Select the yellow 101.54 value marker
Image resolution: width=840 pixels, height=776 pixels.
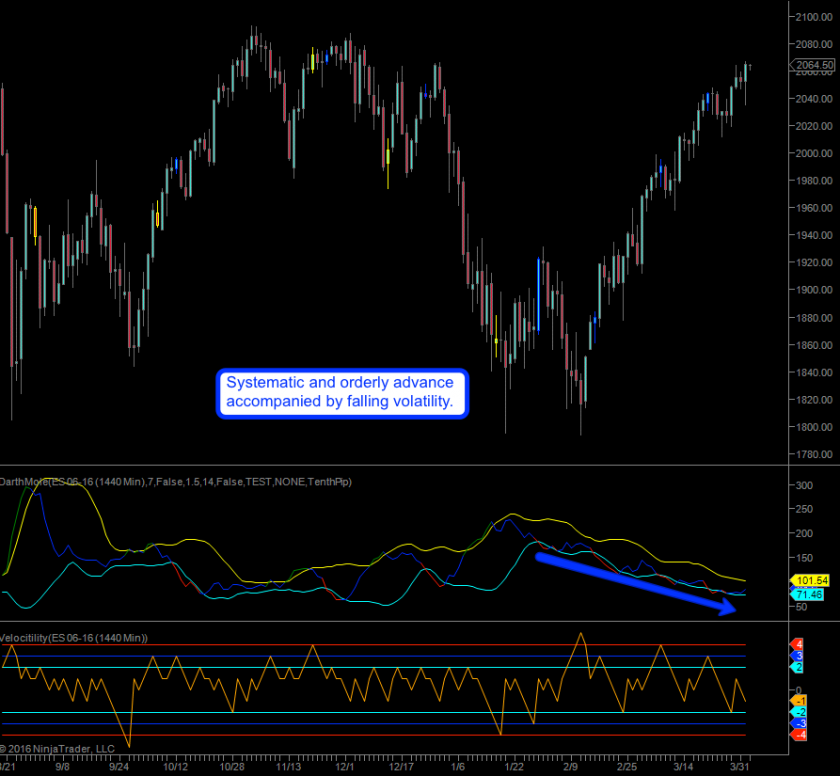point(810,580)
